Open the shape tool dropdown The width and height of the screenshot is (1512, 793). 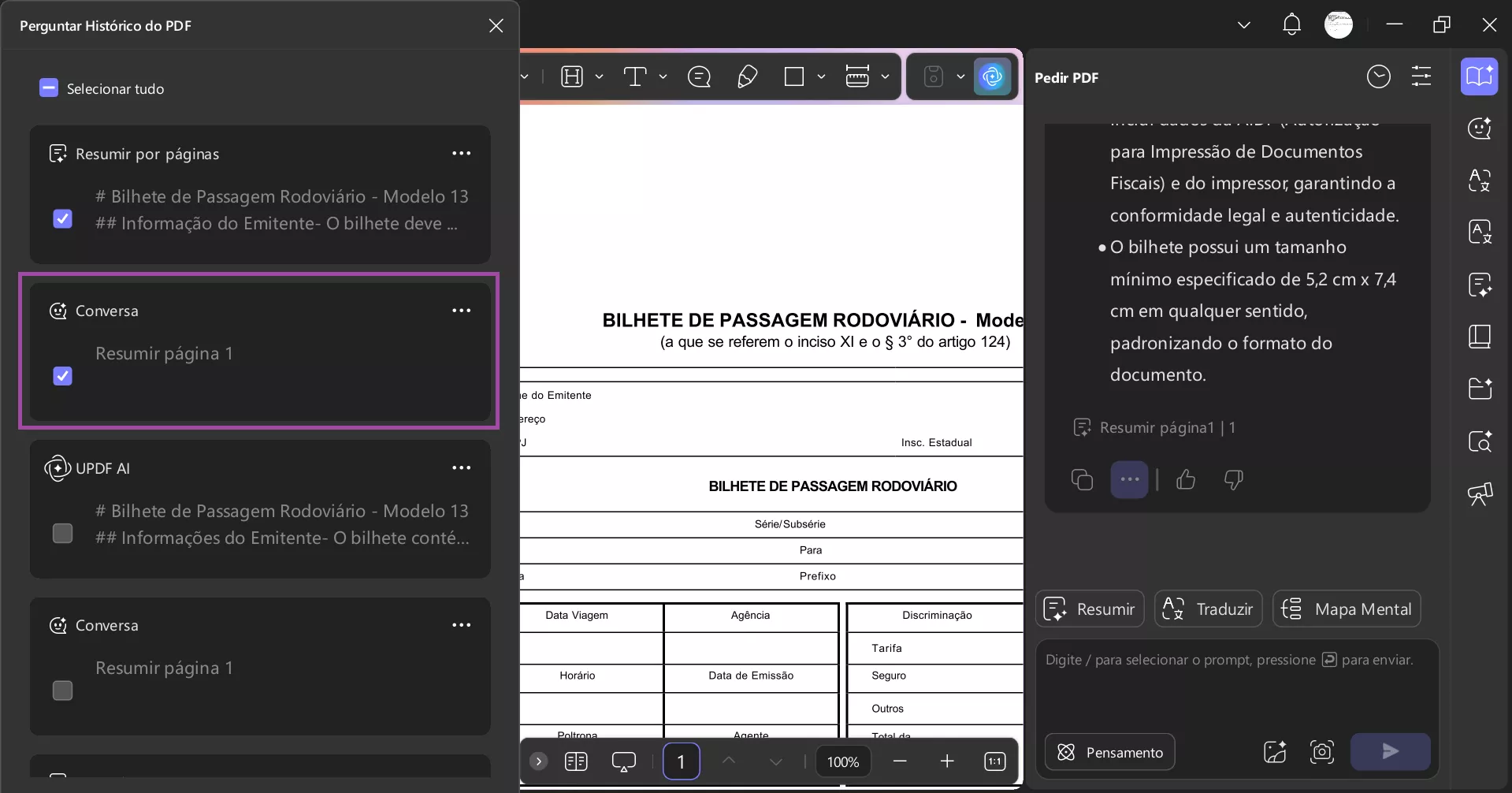click(x=823, y=76)
